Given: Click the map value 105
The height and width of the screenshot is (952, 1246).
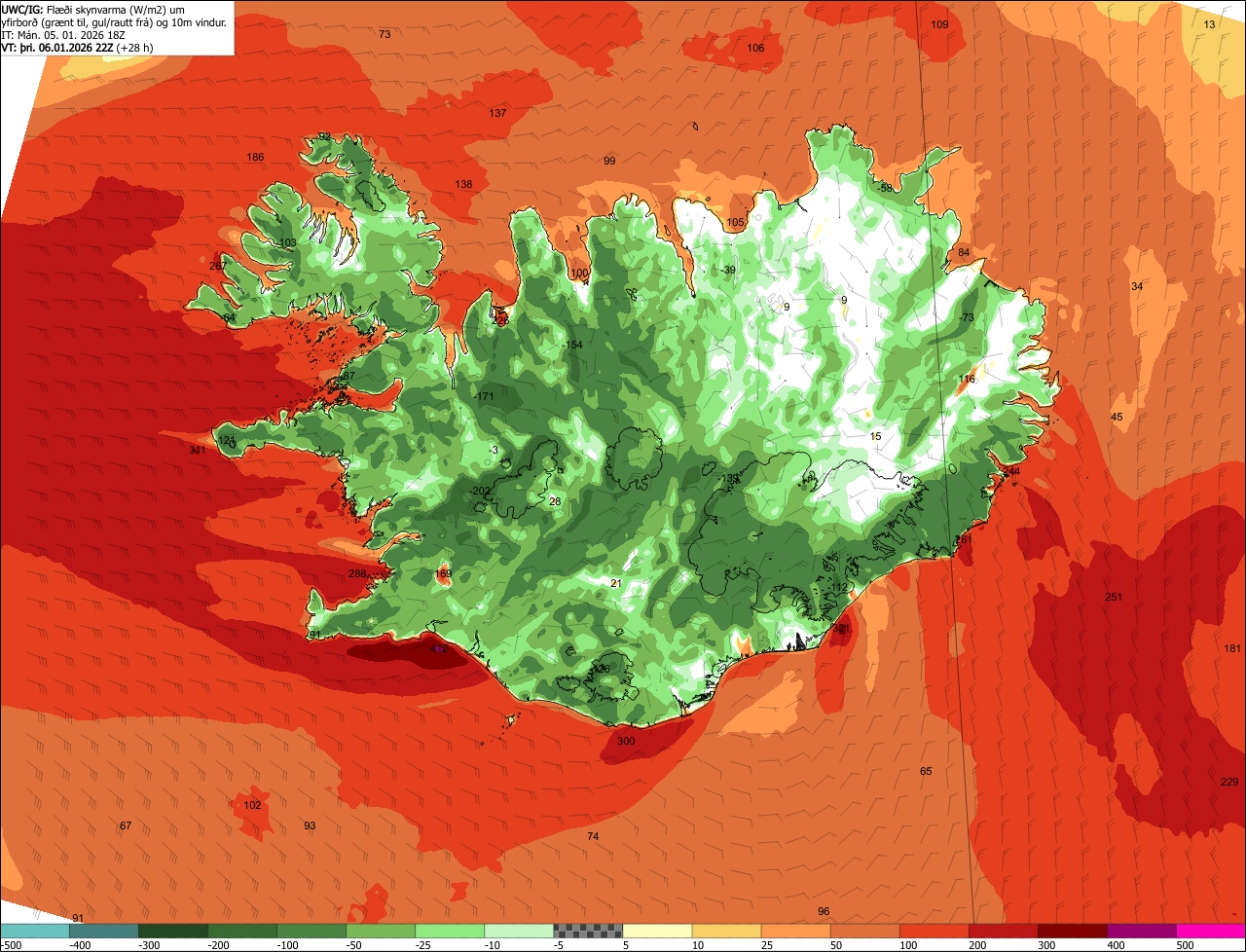Looking at the screenshot, I should click(x=735, y=222).
